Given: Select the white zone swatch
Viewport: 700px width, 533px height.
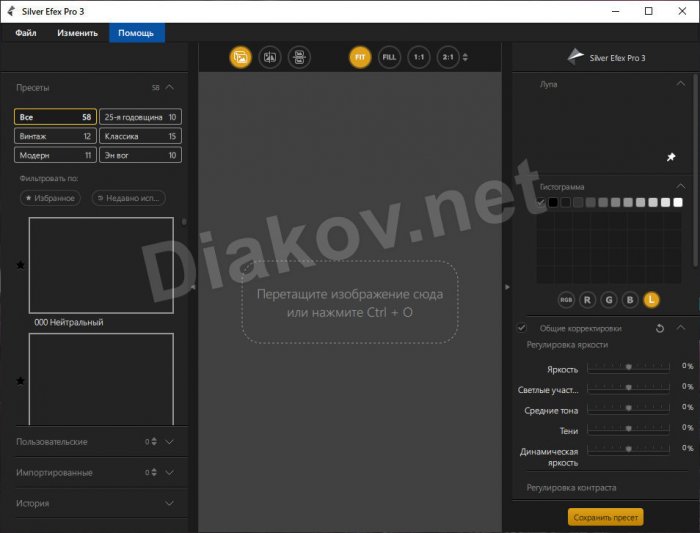Looking at the screenshot, I should click(678, 202).
